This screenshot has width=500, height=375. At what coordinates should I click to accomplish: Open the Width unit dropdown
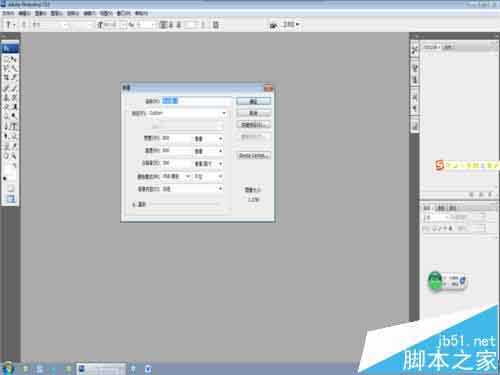coord(208,138)
